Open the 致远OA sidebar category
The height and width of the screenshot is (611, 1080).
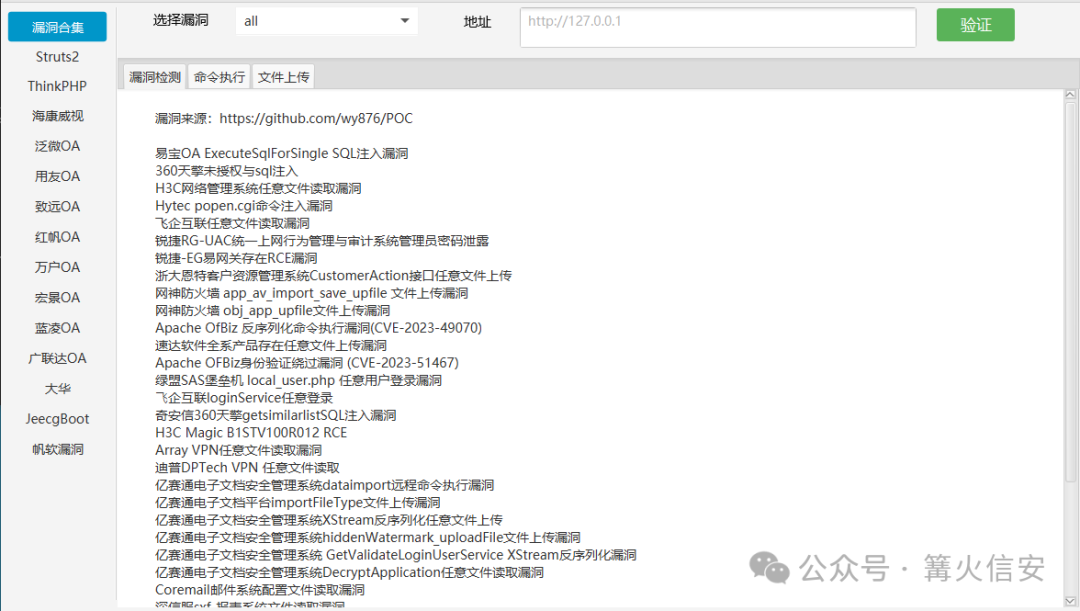[x=57, y=207]
